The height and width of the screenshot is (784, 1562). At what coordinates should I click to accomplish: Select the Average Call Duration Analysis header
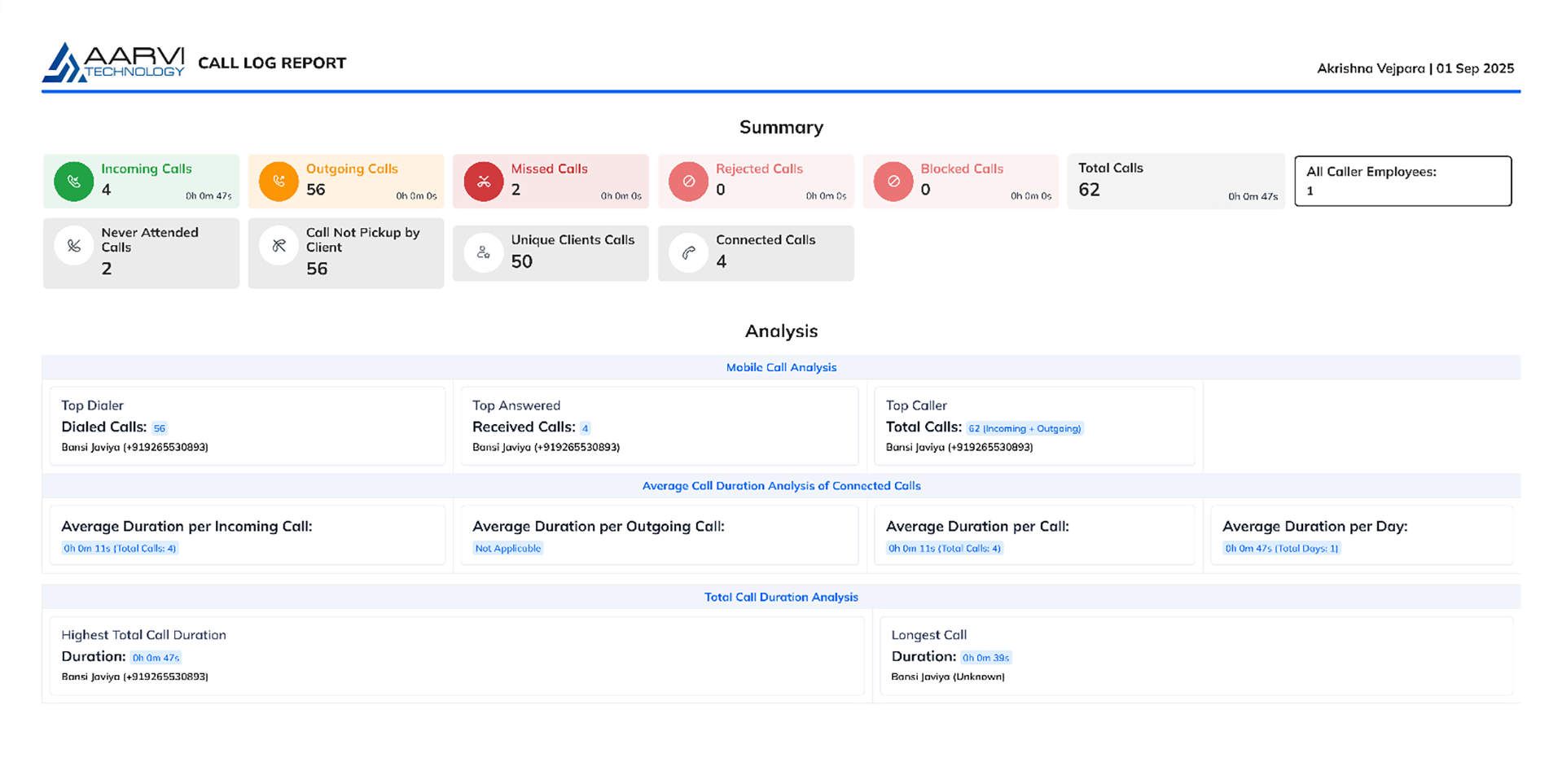pos(781,486)
